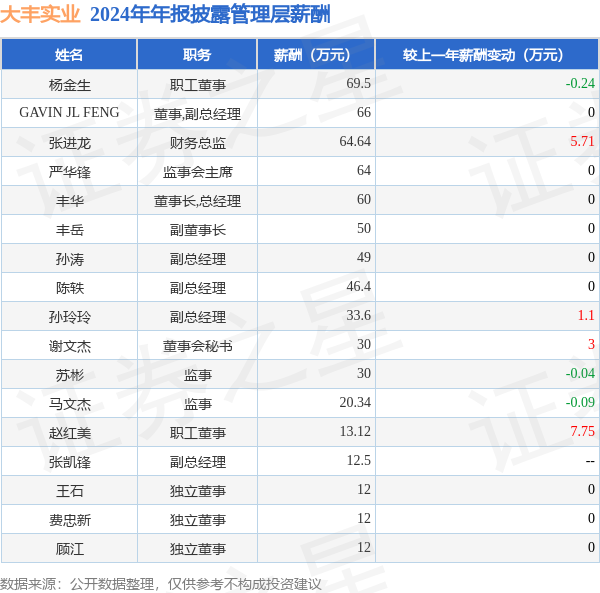Image resolution: width=600 pixels, height=593 pixels.
Task: Click the position 董事长,总经理
Action: point(197,201)
